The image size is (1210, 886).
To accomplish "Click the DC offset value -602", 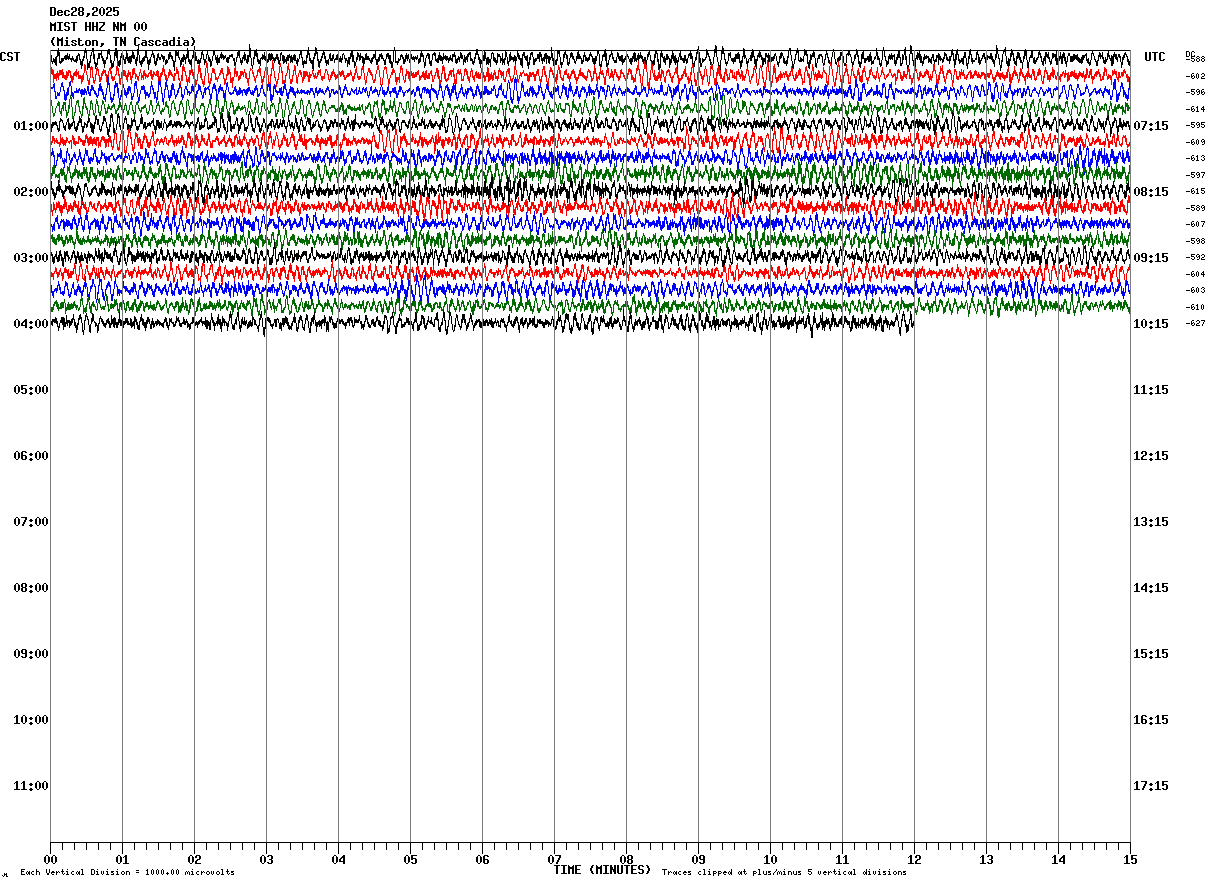I will coord(1196,76).
